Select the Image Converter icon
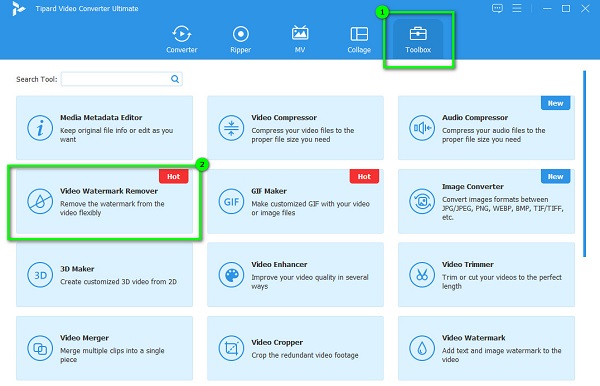 click(x=422, y=201)
